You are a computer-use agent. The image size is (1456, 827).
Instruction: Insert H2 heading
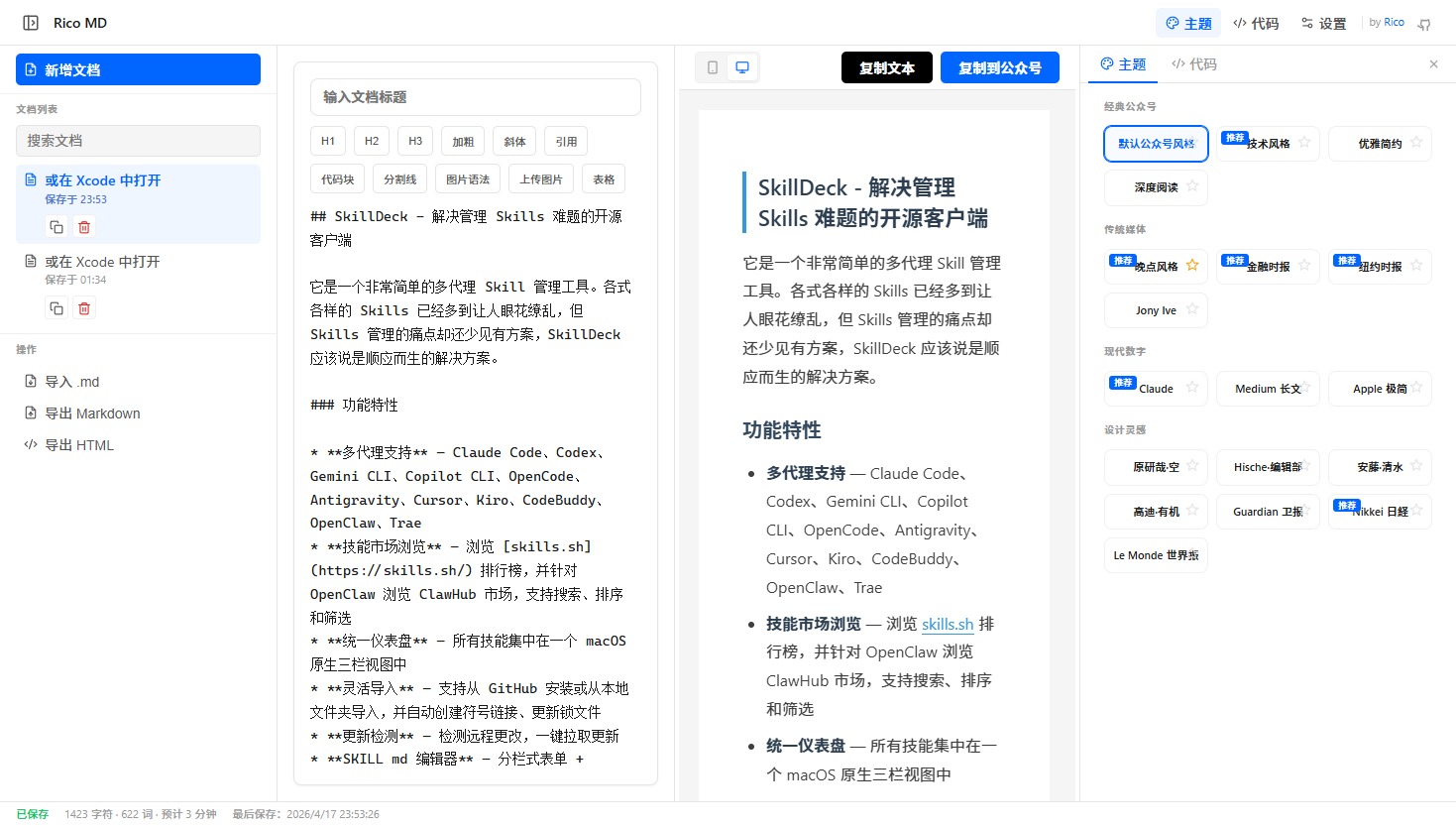pyautogui.click(x=372, y=141)
